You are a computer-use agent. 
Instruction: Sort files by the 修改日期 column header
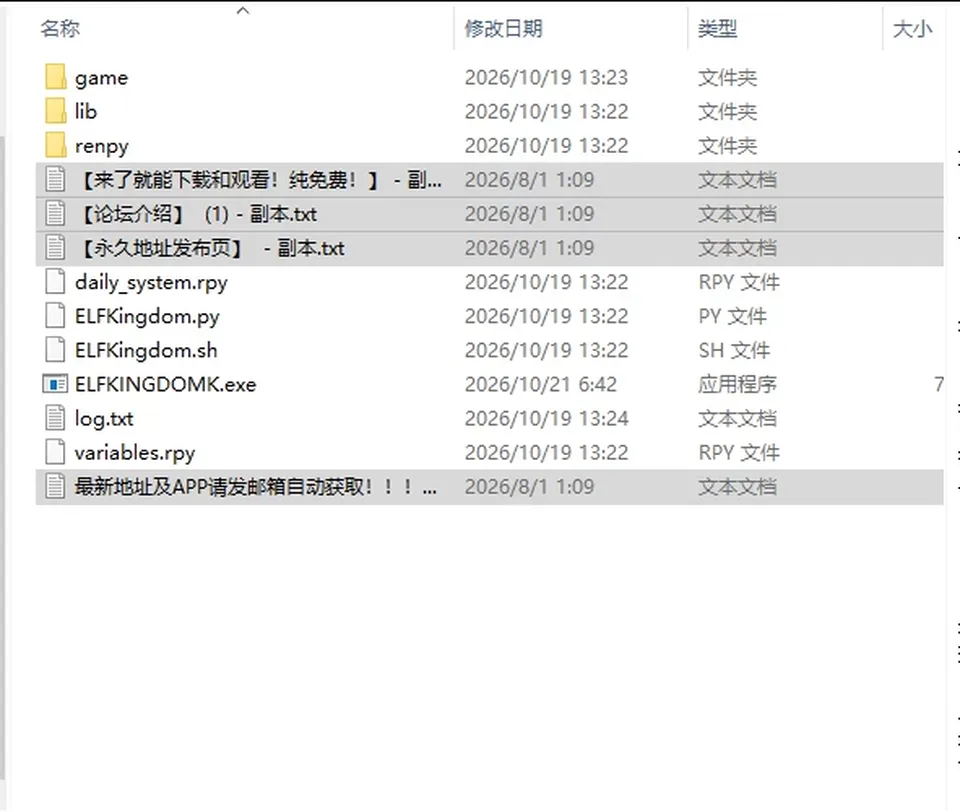pos(503,28)
